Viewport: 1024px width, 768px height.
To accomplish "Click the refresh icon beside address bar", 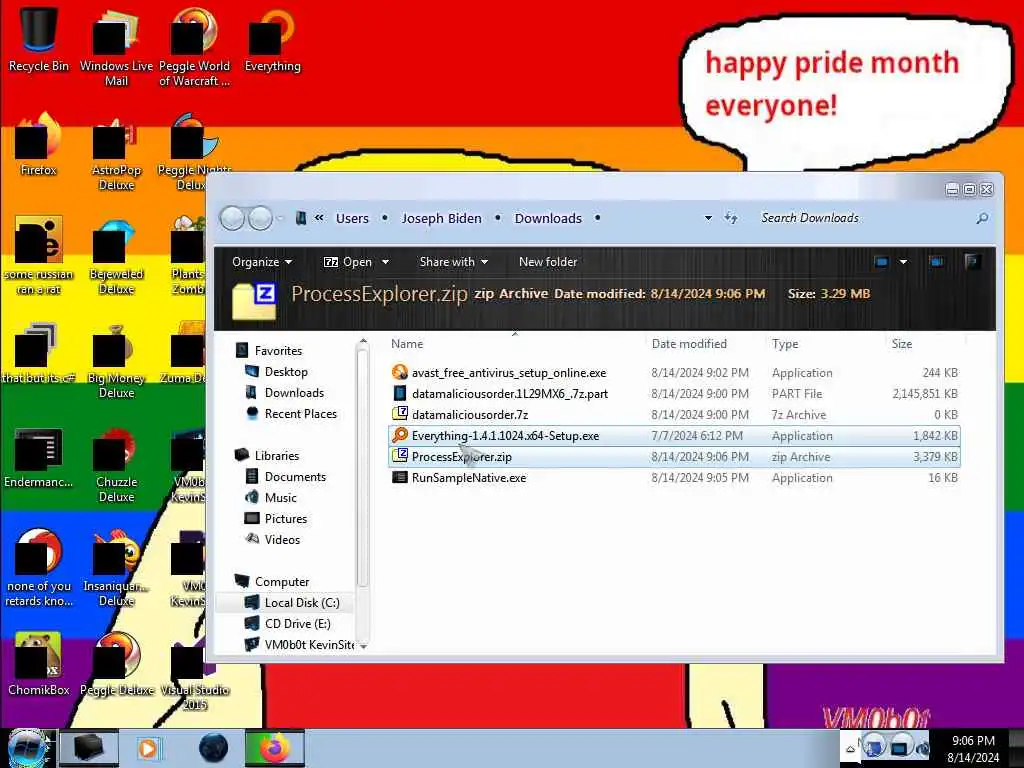I will 731,217.
